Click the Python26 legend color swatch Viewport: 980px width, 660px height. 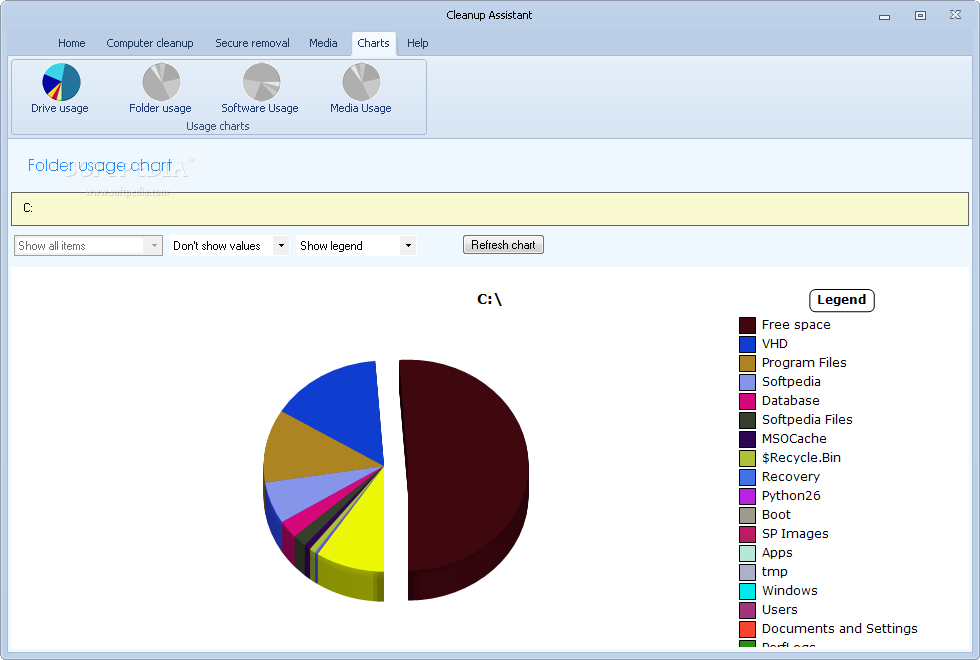click(x=748, y=496)
